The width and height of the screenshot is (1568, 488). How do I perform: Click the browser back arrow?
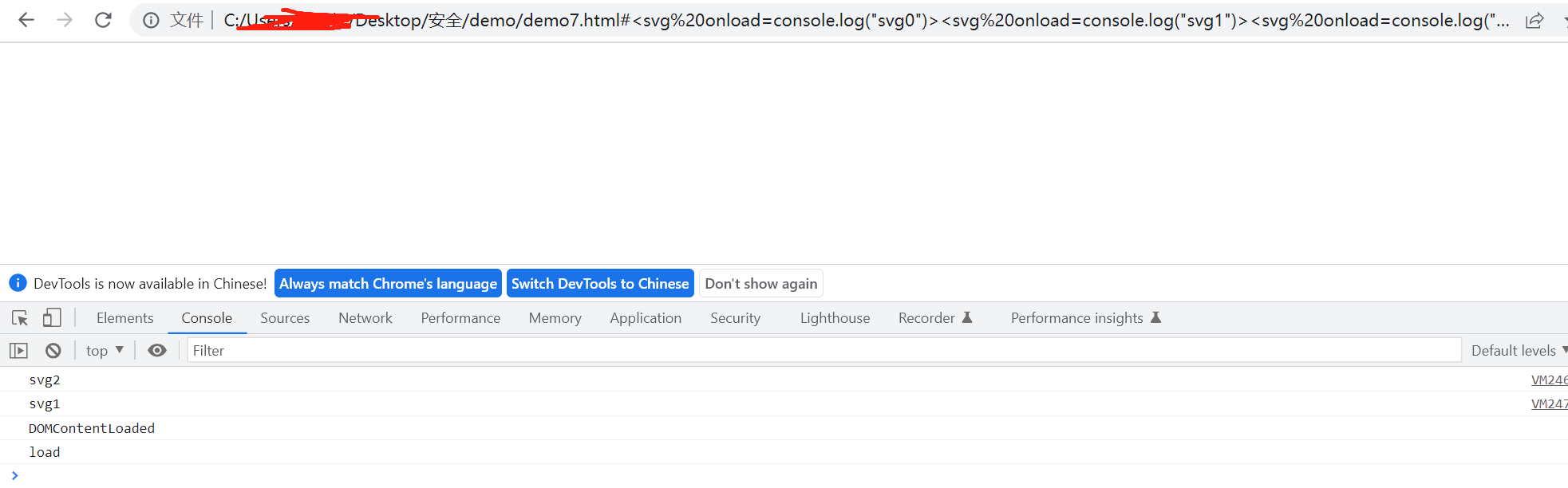(26, 20)
